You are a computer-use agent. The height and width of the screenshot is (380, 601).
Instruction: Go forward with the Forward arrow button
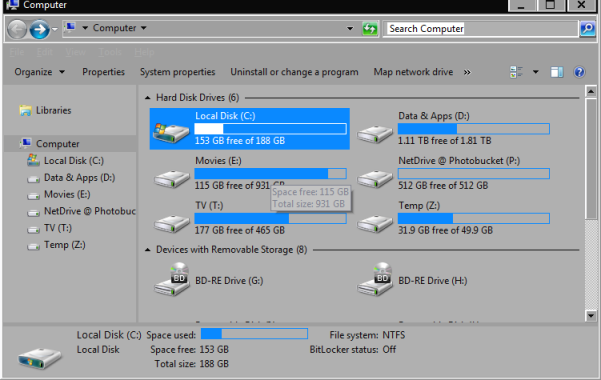coord(39,29)
